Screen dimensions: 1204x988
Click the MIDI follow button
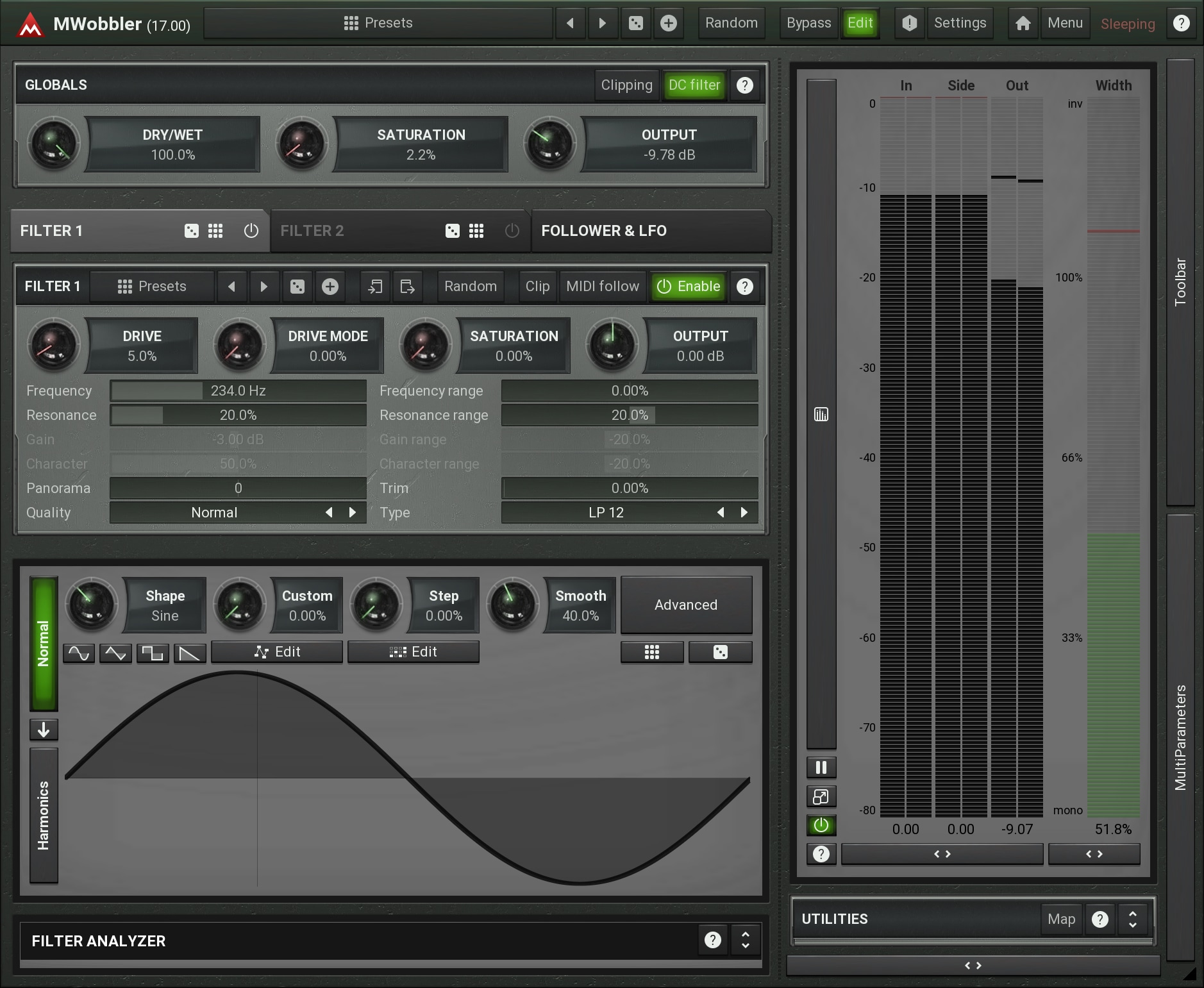pos(602,287)
